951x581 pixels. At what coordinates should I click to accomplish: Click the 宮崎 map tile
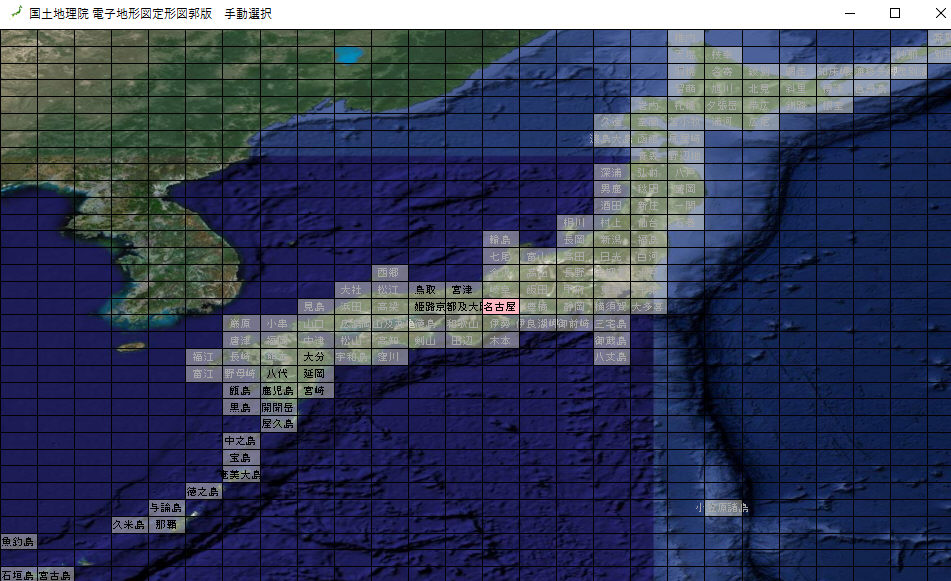coord(315,390)
